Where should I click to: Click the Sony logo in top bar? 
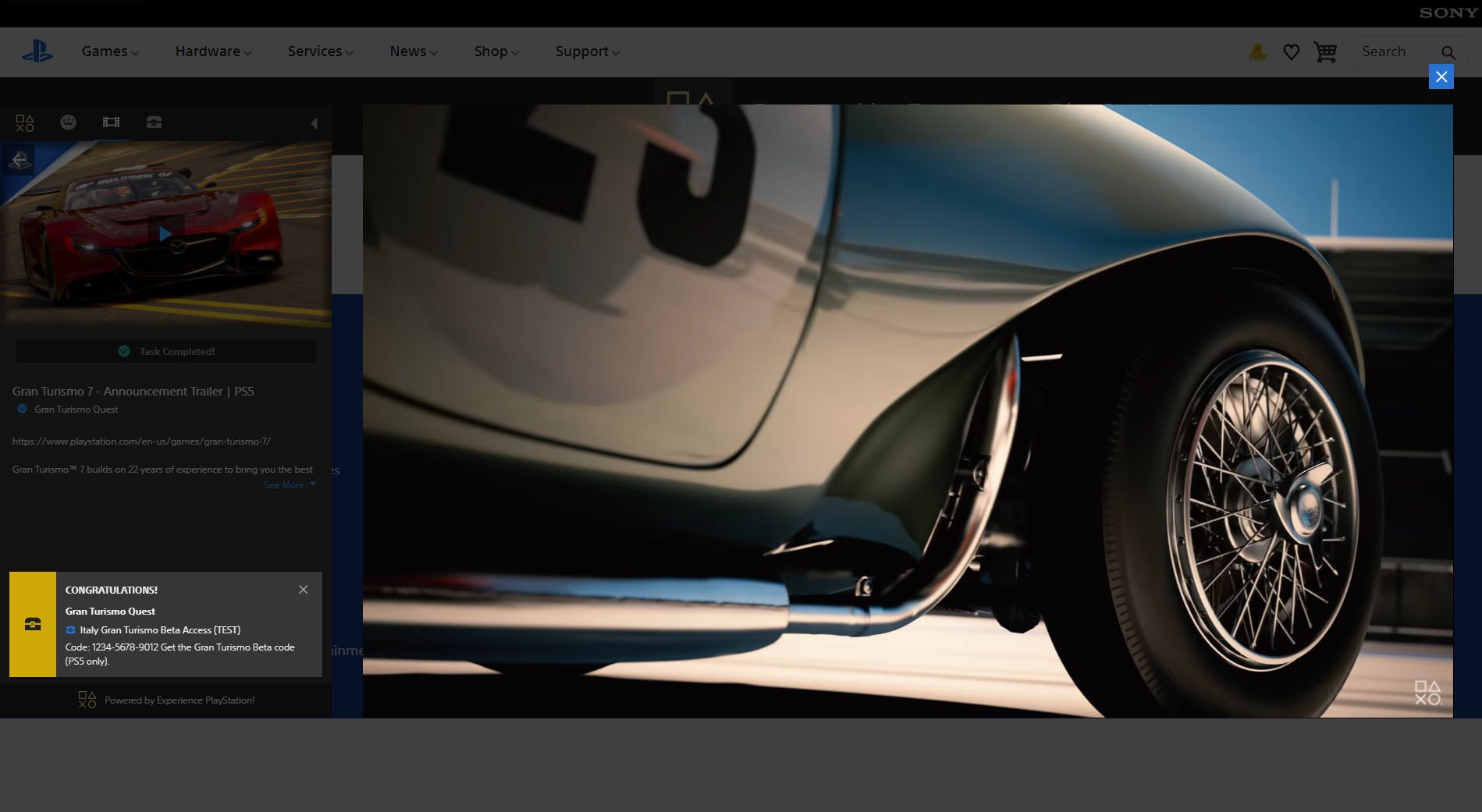1448,13
